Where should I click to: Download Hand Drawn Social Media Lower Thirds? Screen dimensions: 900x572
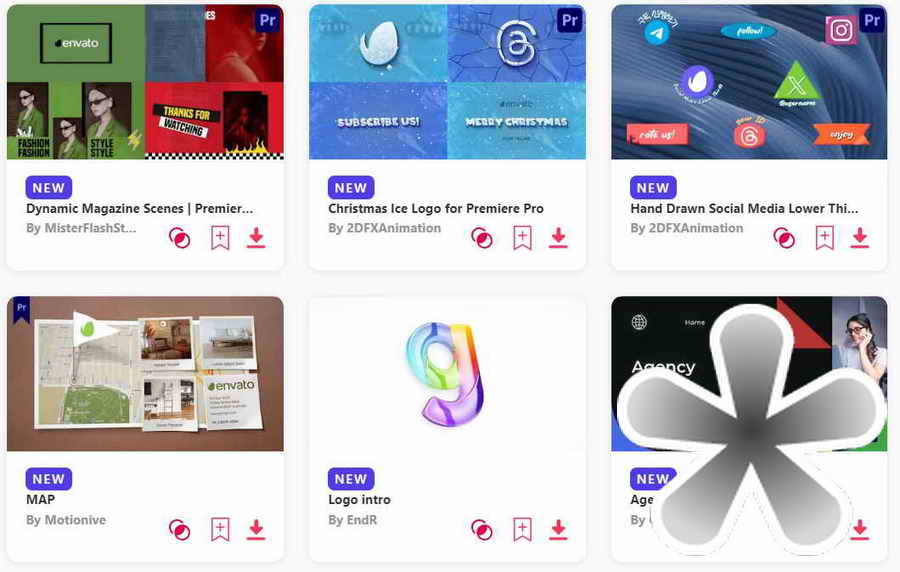(860, 238)
